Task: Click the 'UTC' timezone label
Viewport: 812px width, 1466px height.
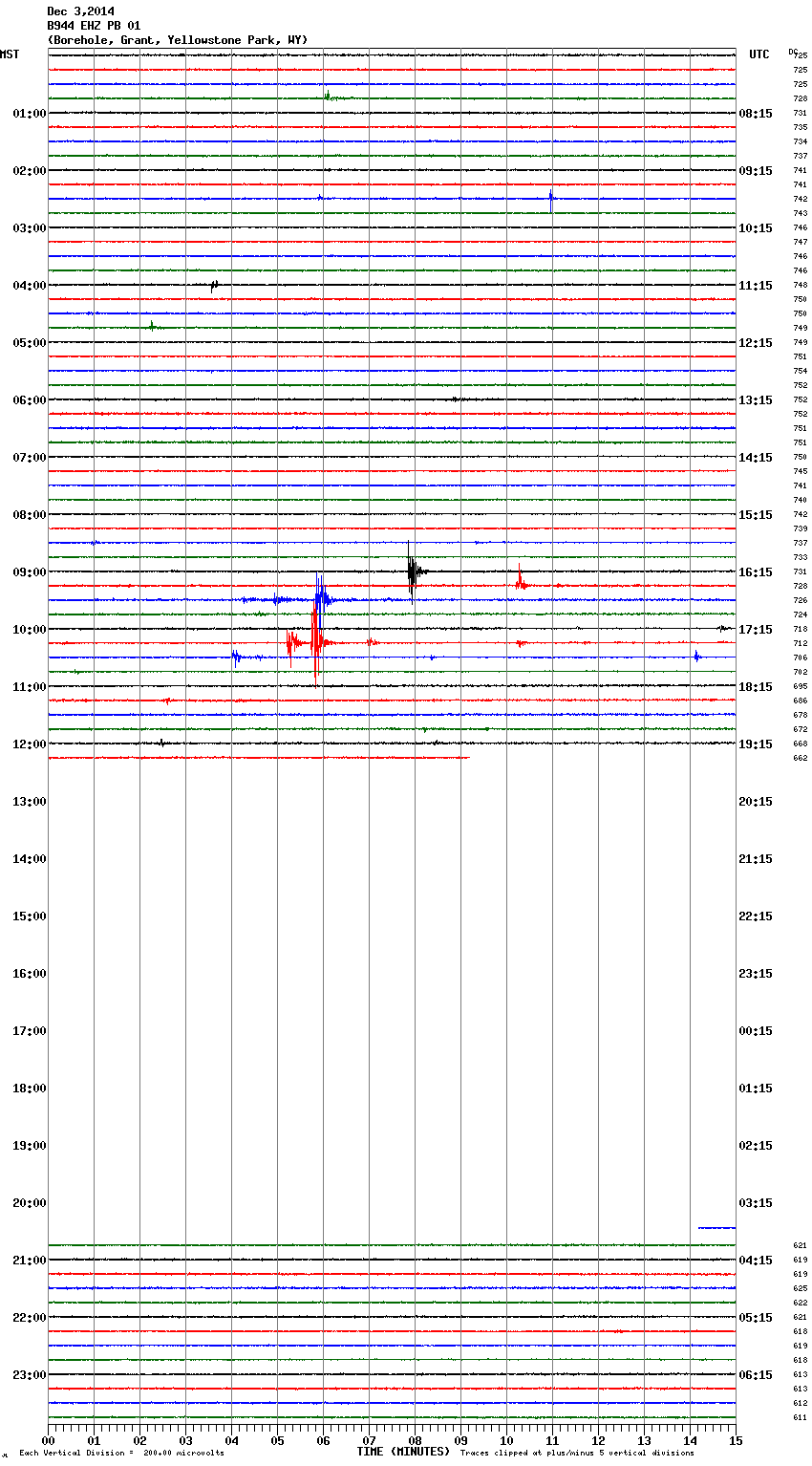Action: point(759,54)
